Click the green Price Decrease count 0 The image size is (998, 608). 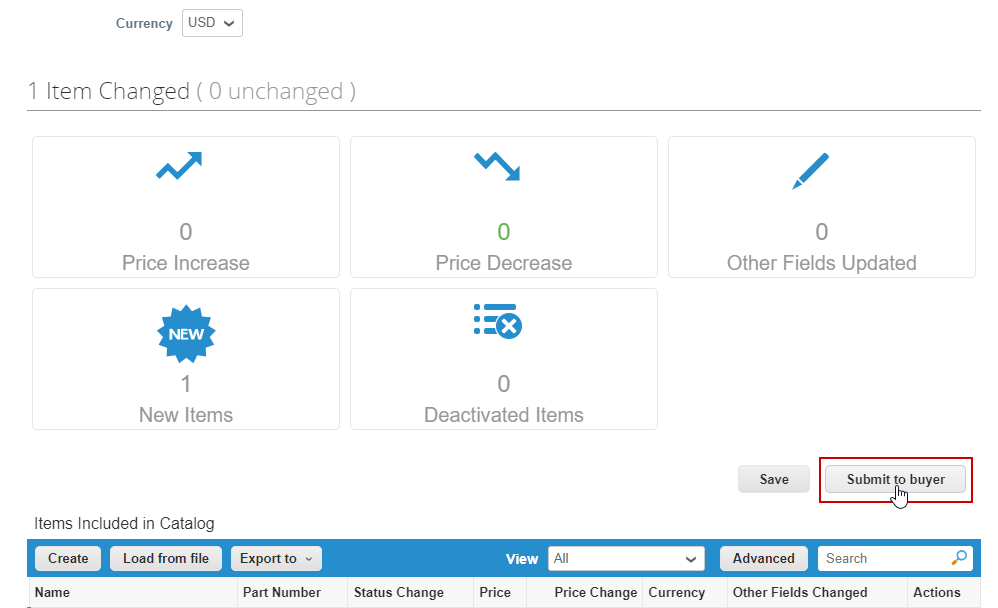(x=503, y=232)
